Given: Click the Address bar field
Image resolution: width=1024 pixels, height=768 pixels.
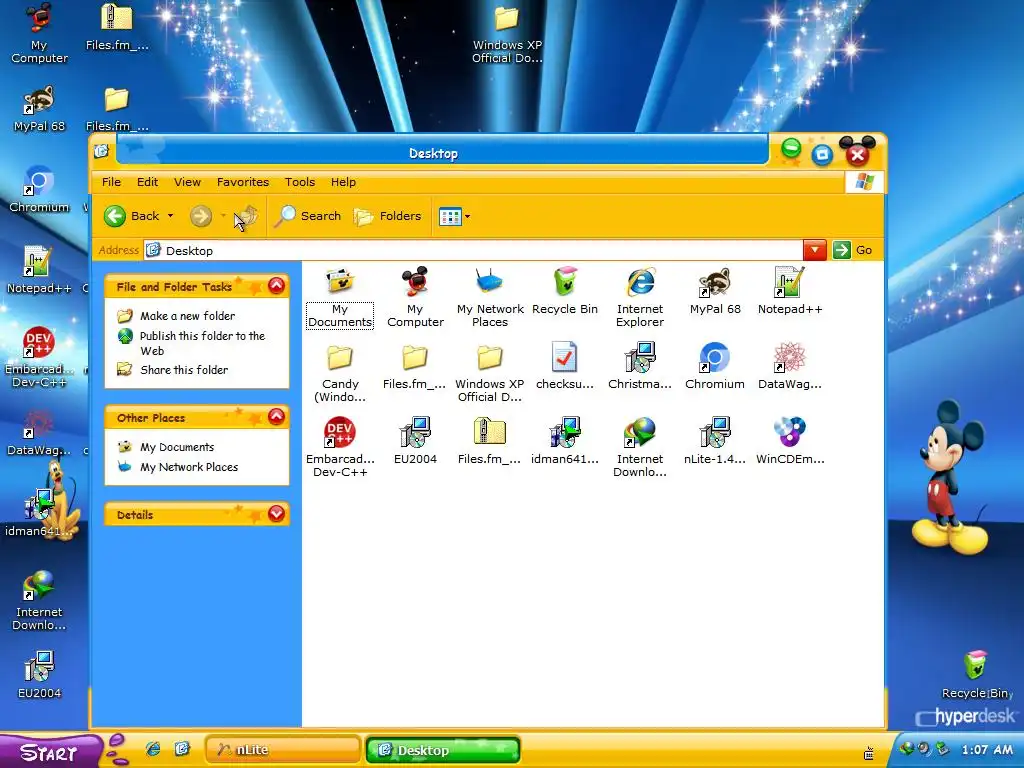Looking at the screenshot, I should (473, 250).
